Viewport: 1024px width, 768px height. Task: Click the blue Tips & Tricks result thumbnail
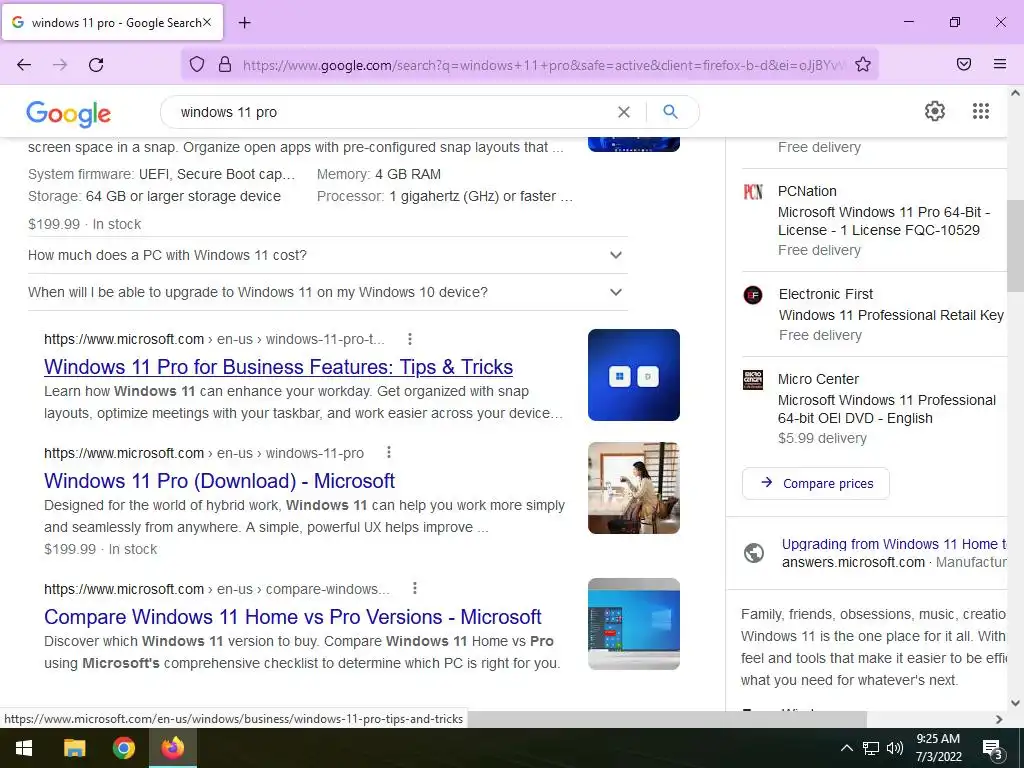[633, 375]
